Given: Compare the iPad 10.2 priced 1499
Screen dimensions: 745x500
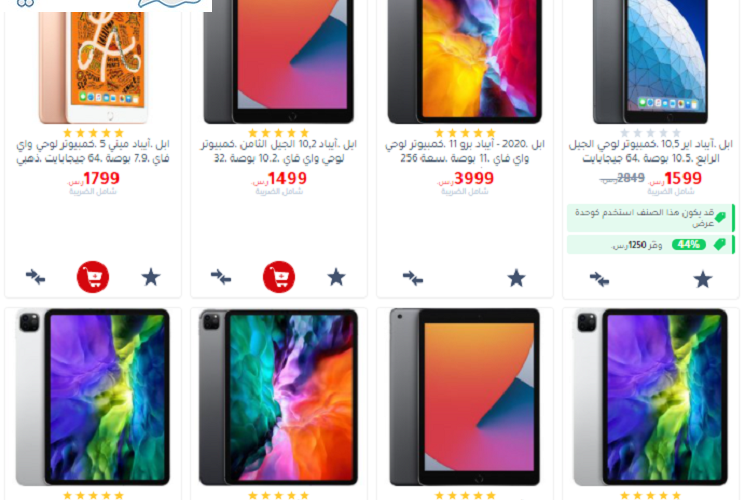Looking at the screenshot, I should (221, 277).
